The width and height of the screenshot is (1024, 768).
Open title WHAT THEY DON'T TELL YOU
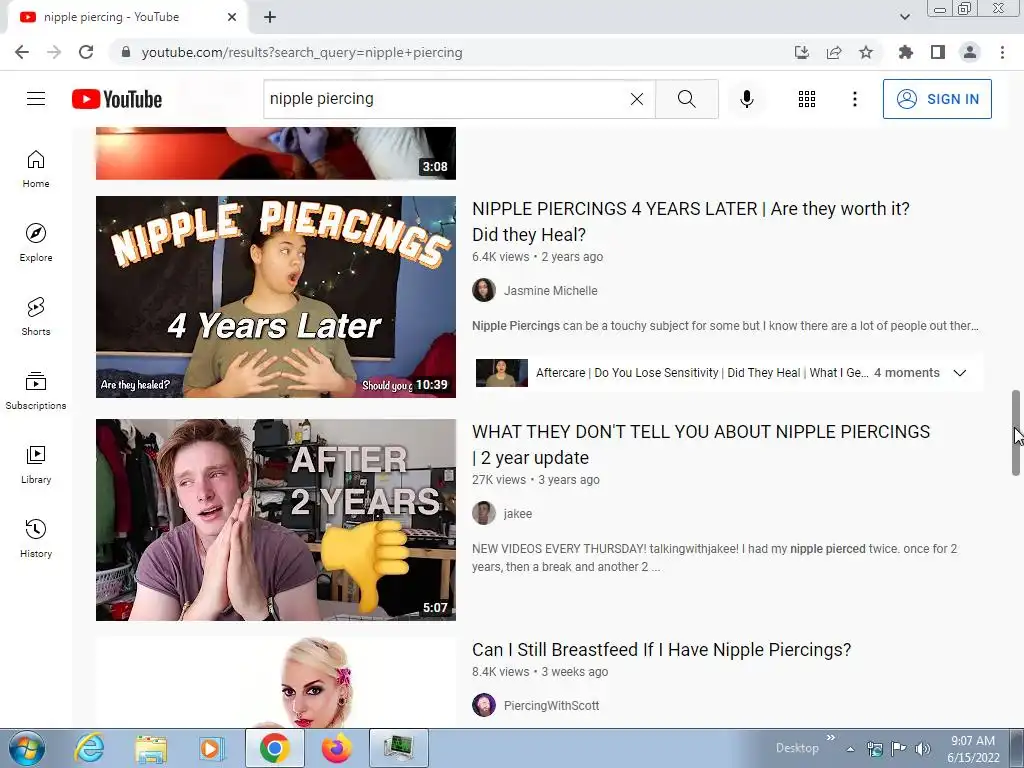click(701, 445)
